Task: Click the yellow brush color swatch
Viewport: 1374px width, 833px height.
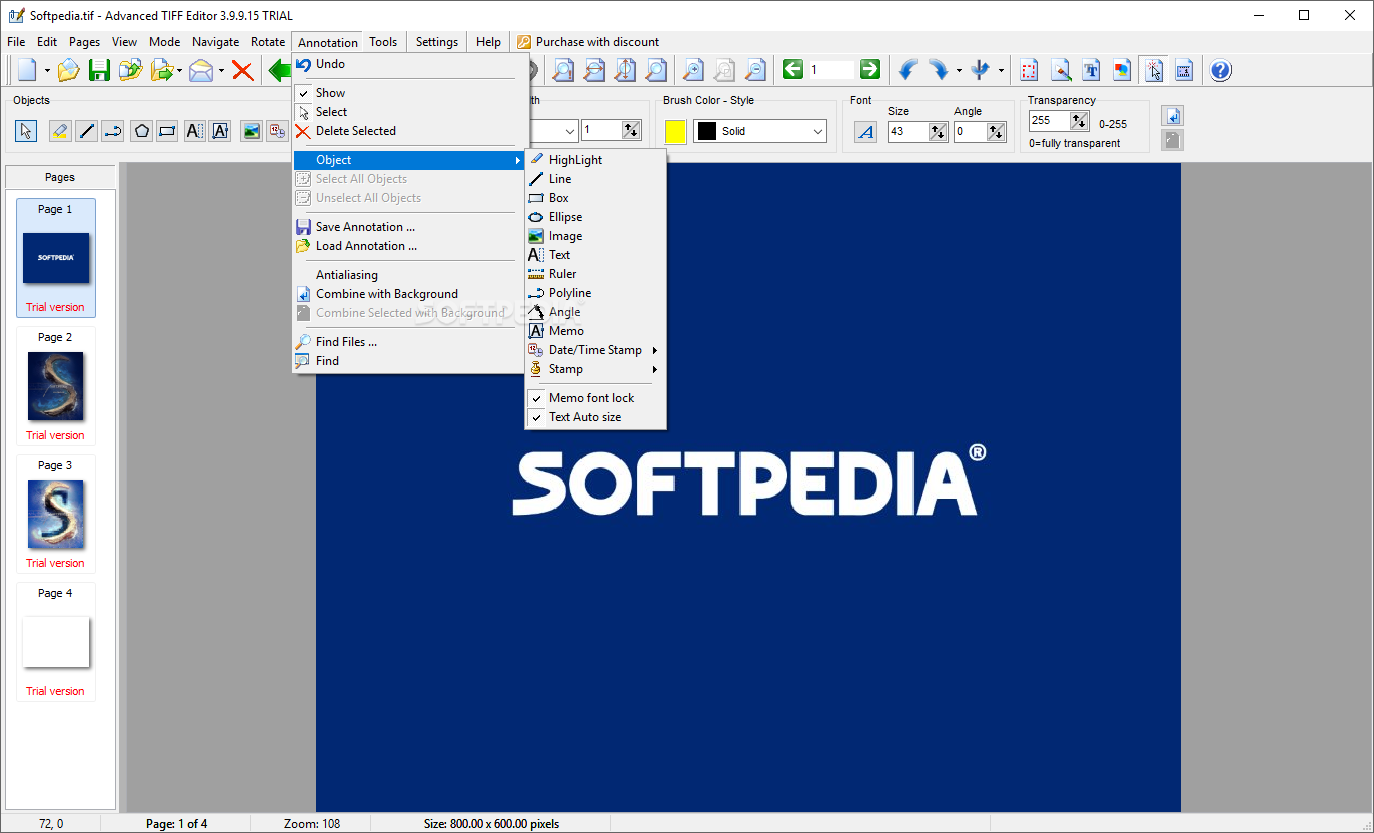Action: click(676, 131)
